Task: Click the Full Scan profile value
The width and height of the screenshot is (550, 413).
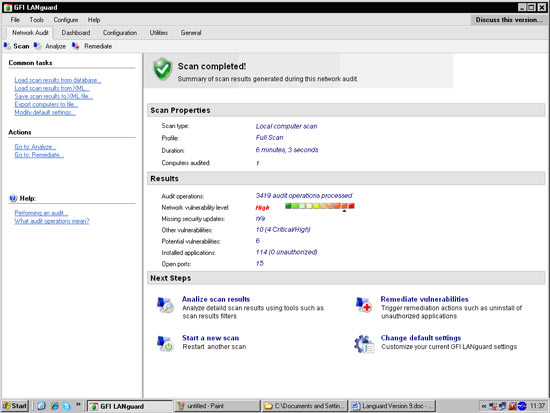Action: 269,138
